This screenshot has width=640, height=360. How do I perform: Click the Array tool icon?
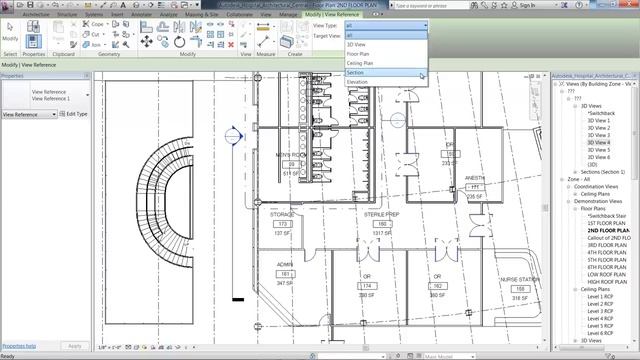click(x=210, y=34)
